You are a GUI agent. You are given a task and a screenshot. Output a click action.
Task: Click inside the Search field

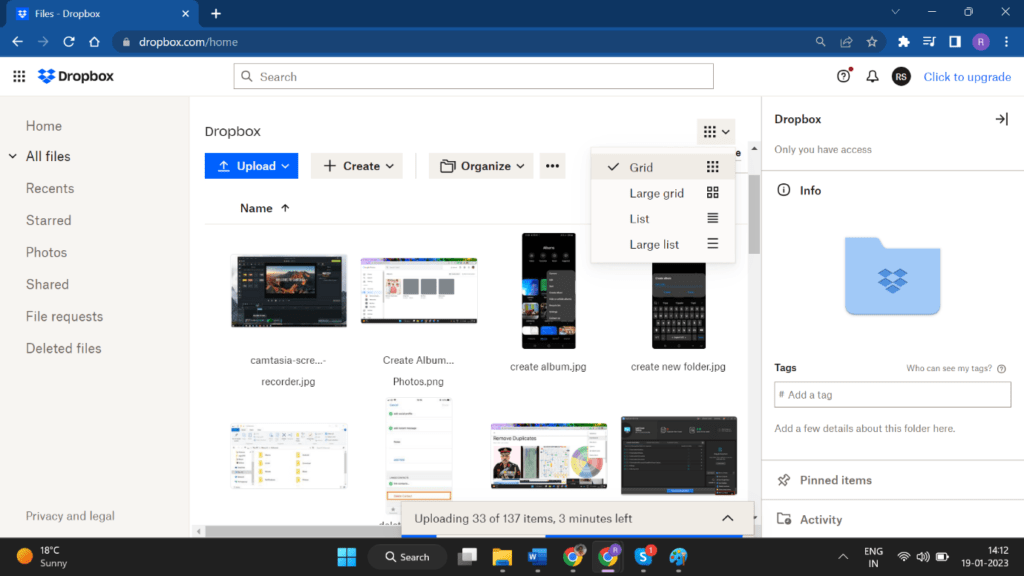point(473,76)
